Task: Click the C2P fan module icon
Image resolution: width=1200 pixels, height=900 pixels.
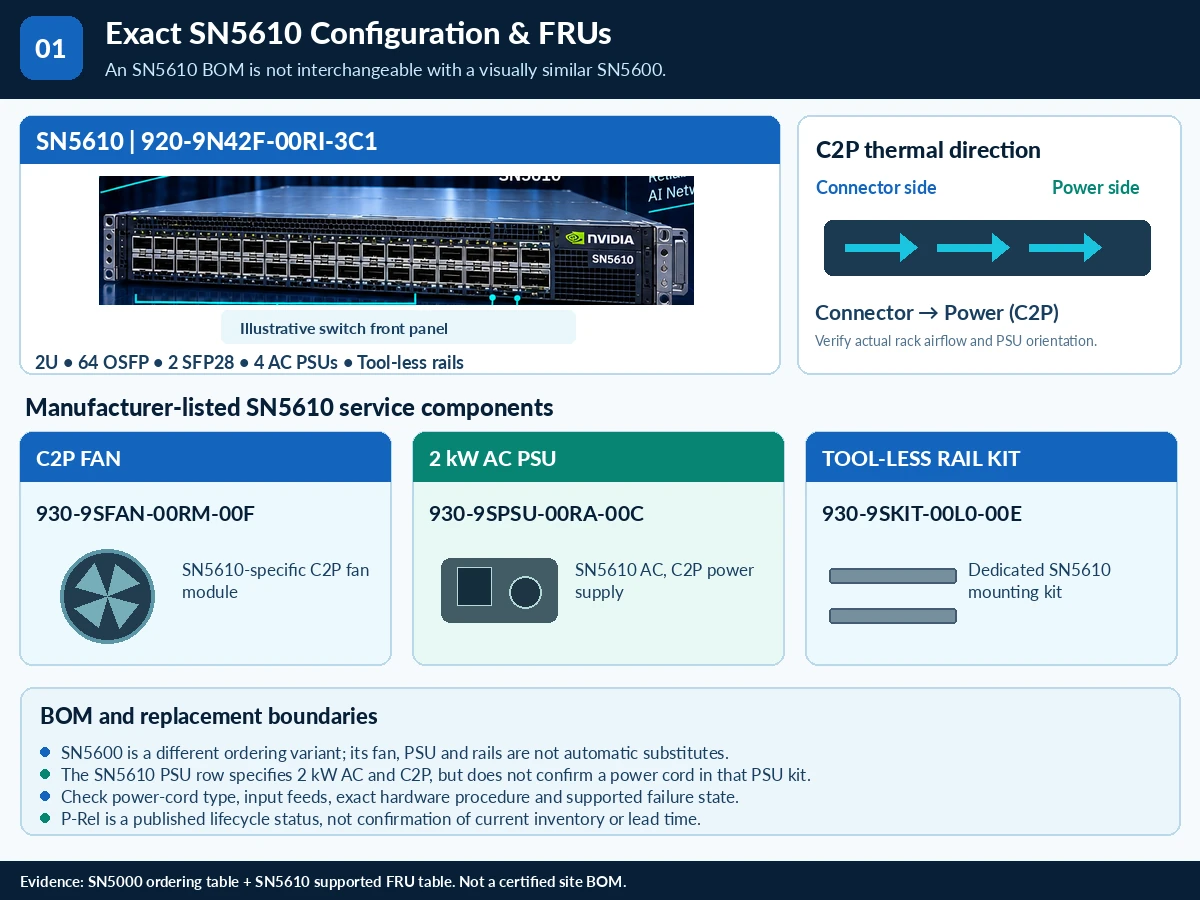Action: pyautogui.click(x=108, y=596)
